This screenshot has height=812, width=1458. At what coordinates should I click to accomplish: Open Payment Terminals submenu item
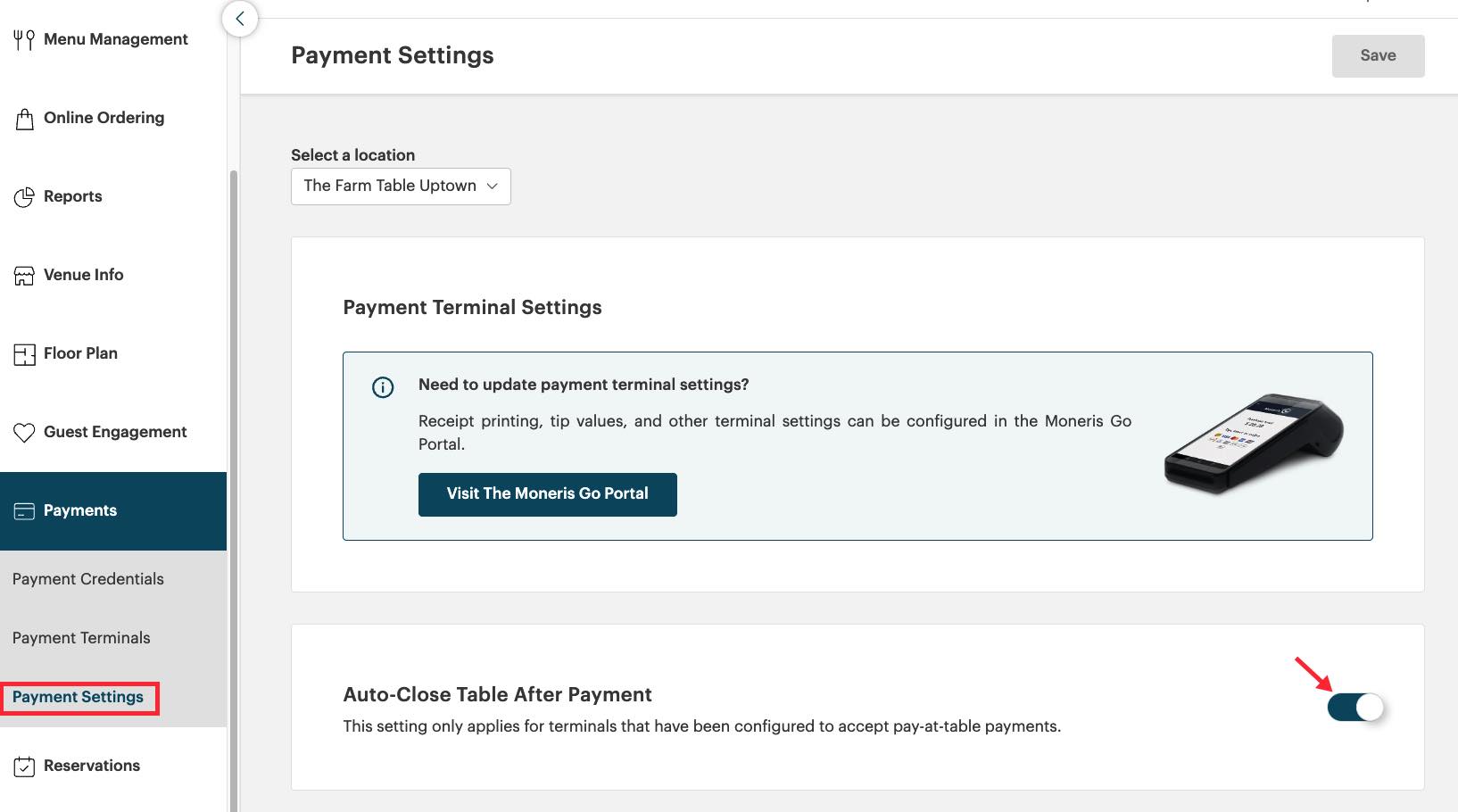point(81,638)
